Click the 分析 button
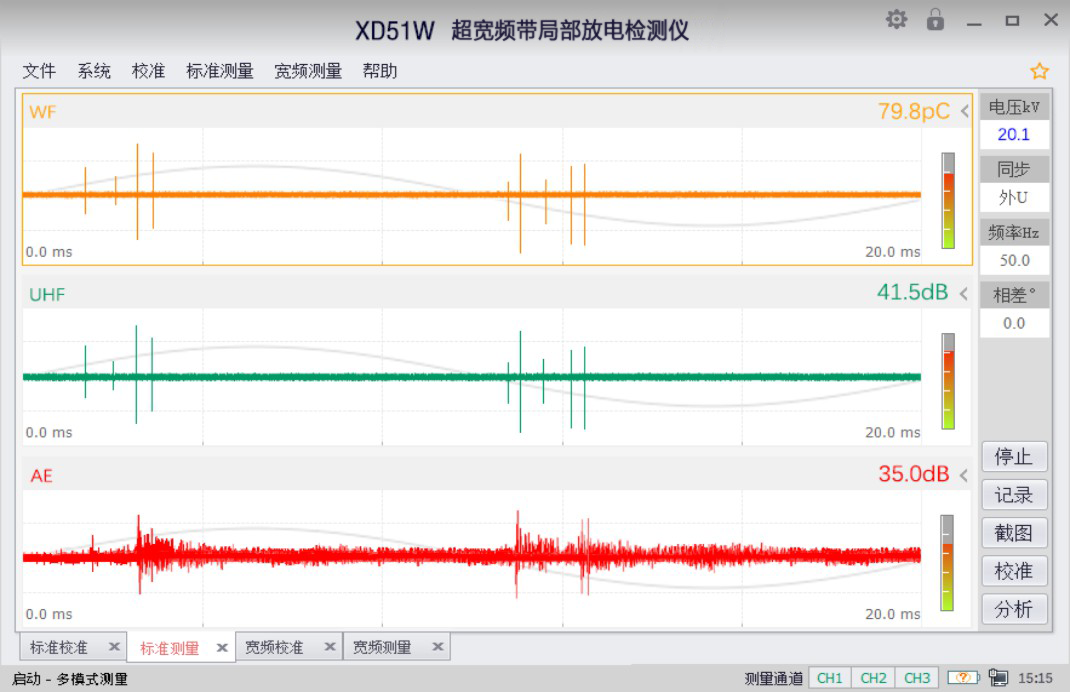 (x=1013, y=609)
